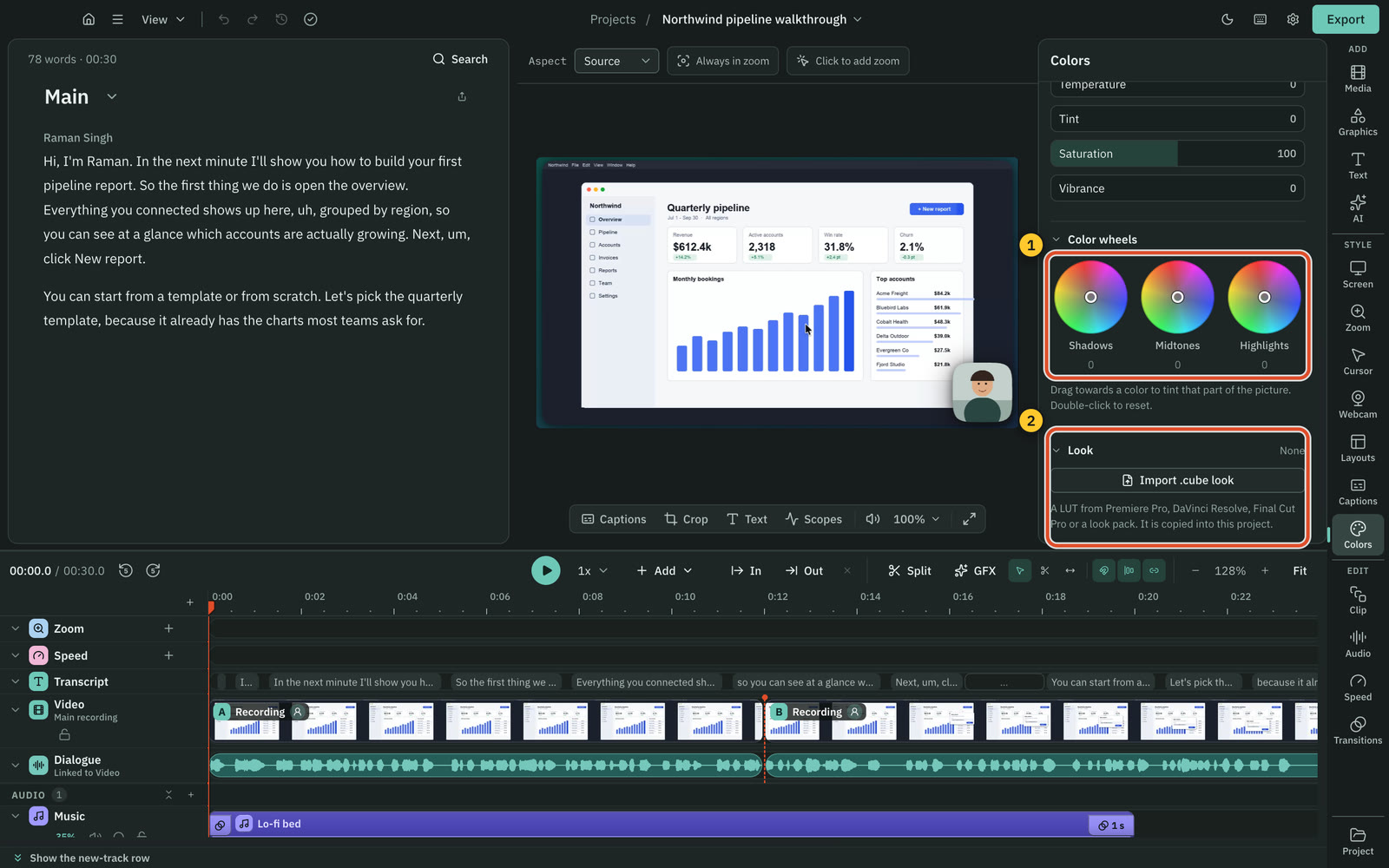Open the Media panel in sidebar
Viewport: 1389px width, 868px height.
pos(1358,78)
